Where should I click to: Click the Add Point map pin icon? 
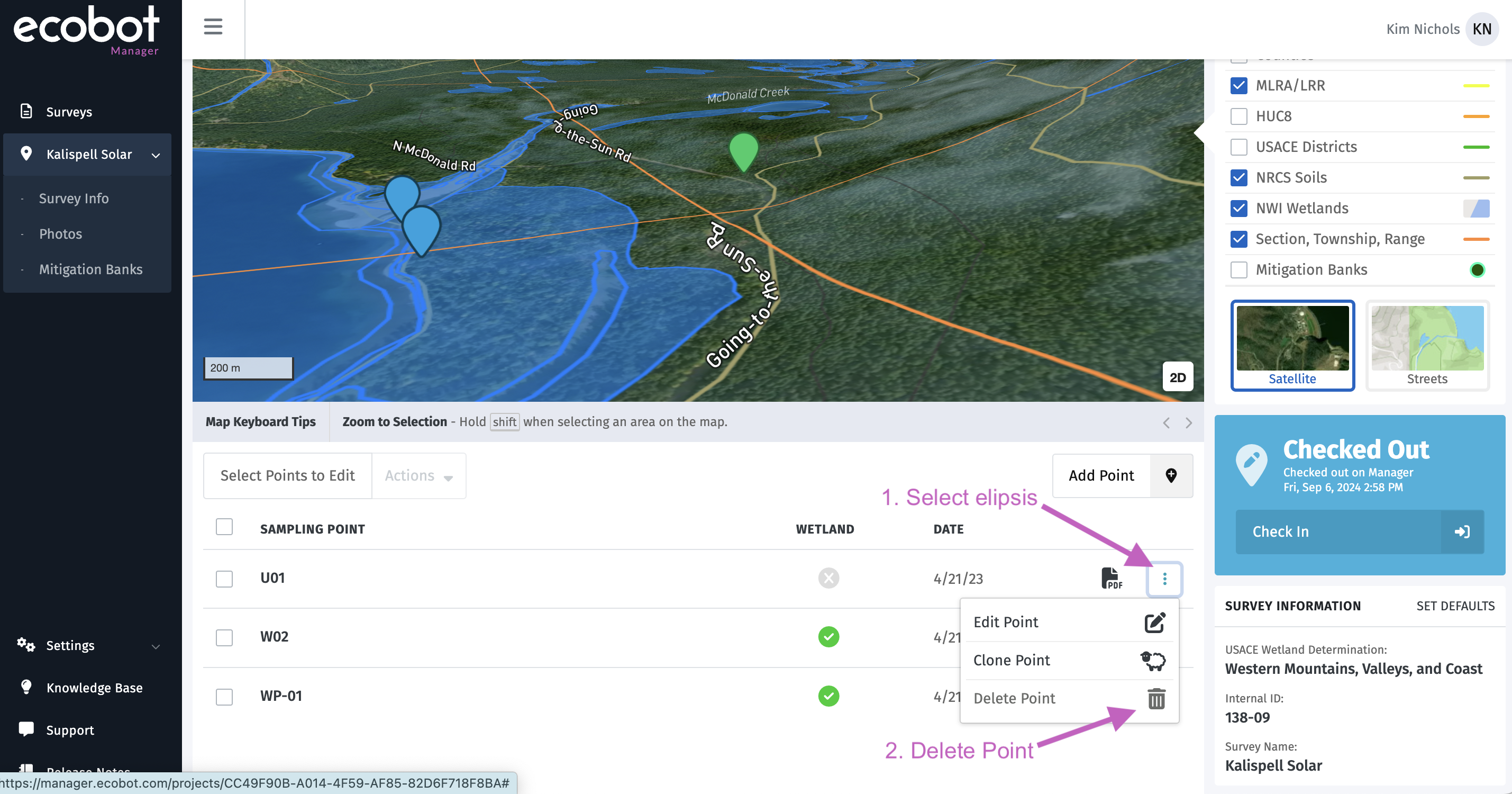tap(1171, 476)
